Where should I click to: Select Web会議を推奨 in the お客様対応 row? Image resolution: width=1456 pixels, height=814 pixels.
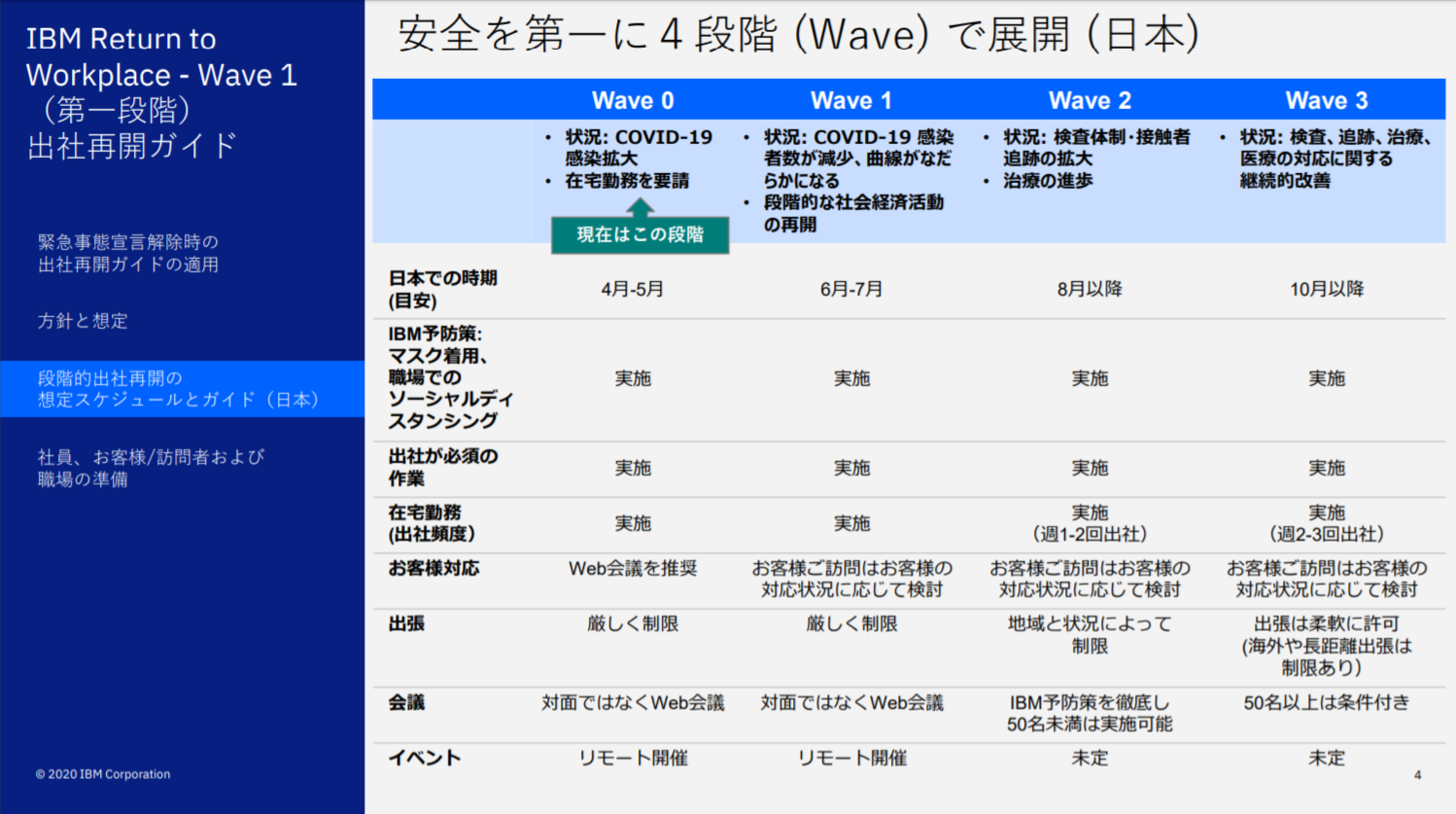632,567
